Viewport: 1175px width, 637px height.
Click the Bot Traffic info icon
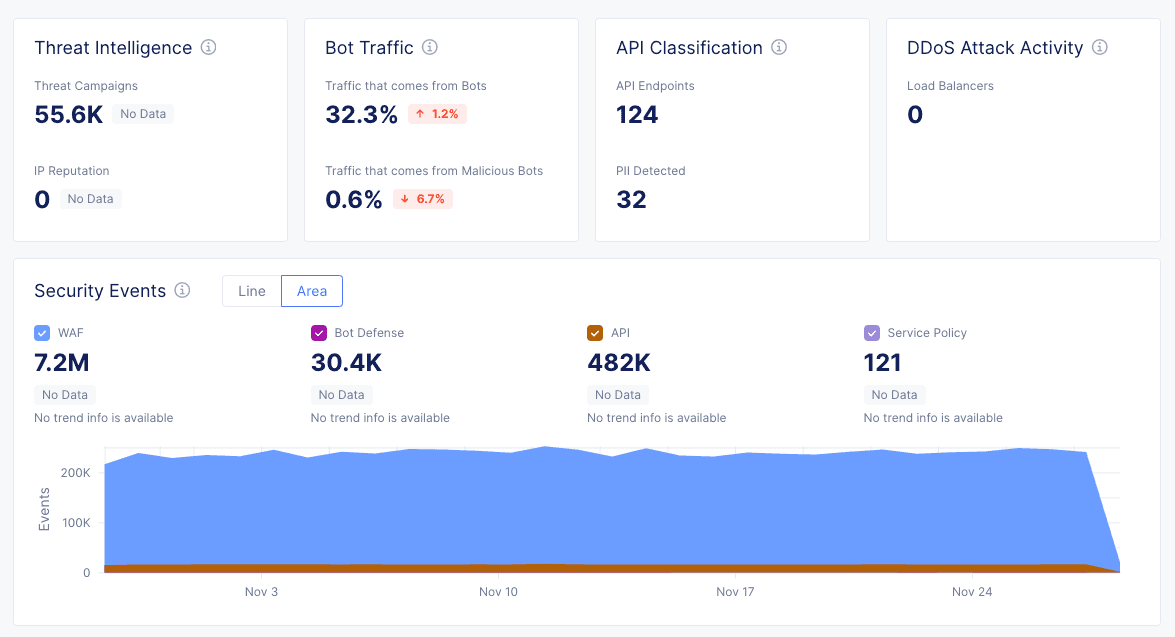pyautogui.click(x=430, y=47)
